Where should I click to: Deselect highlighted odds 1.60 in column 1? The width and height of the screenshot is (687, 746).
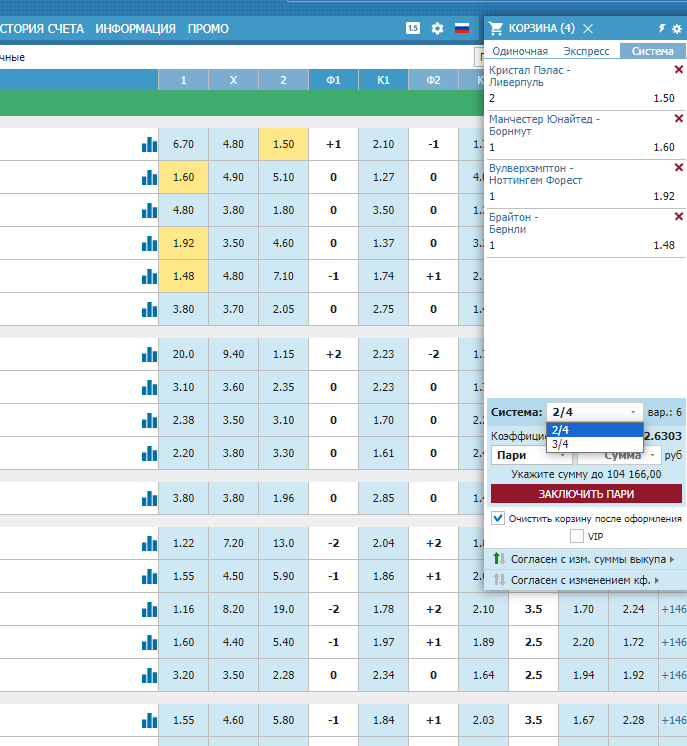(x=184, y=177)
